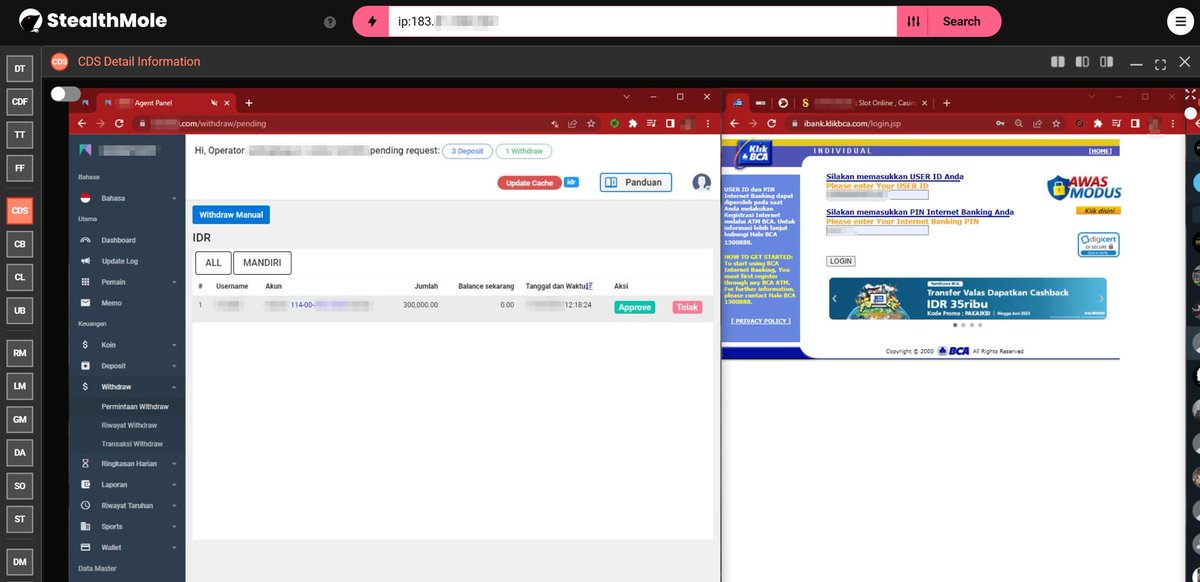The width and height of the screenshot is (1200, 582).
Task: Click the 1 Withdraw pending badge
Action: point(524,151)
